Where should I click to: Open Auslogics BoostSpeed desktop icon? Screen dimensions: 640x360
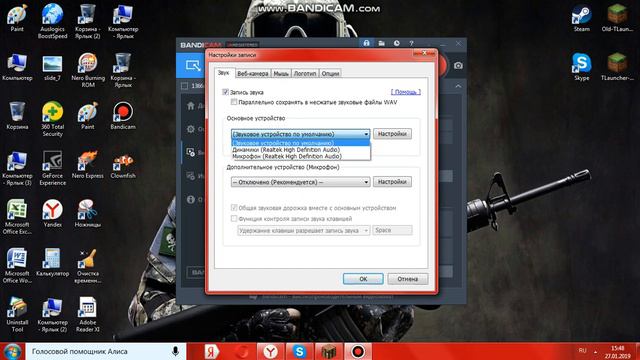(x=52, y=21)
